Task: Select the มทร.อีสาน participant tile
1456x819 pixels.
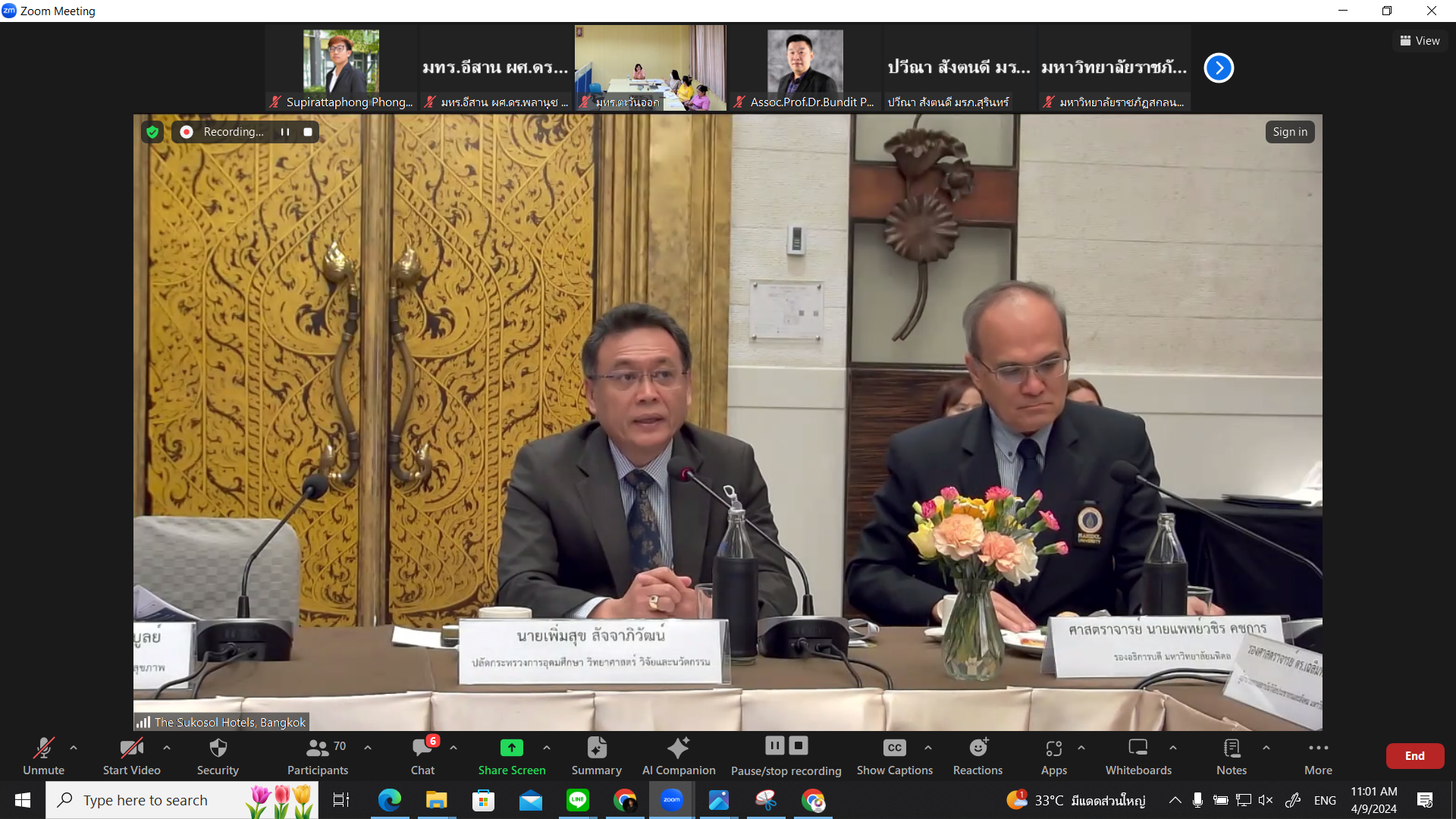Action: pyautogui.click(x=495, y=68)
